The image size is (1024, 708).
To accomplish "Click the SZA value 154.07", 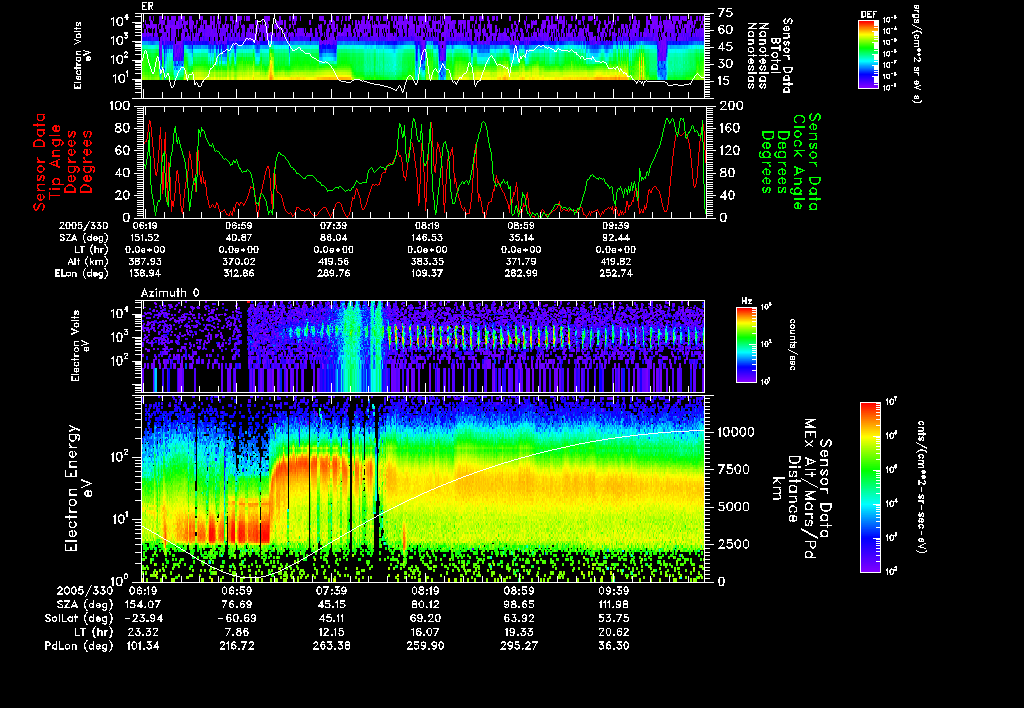I will point(143,605).
